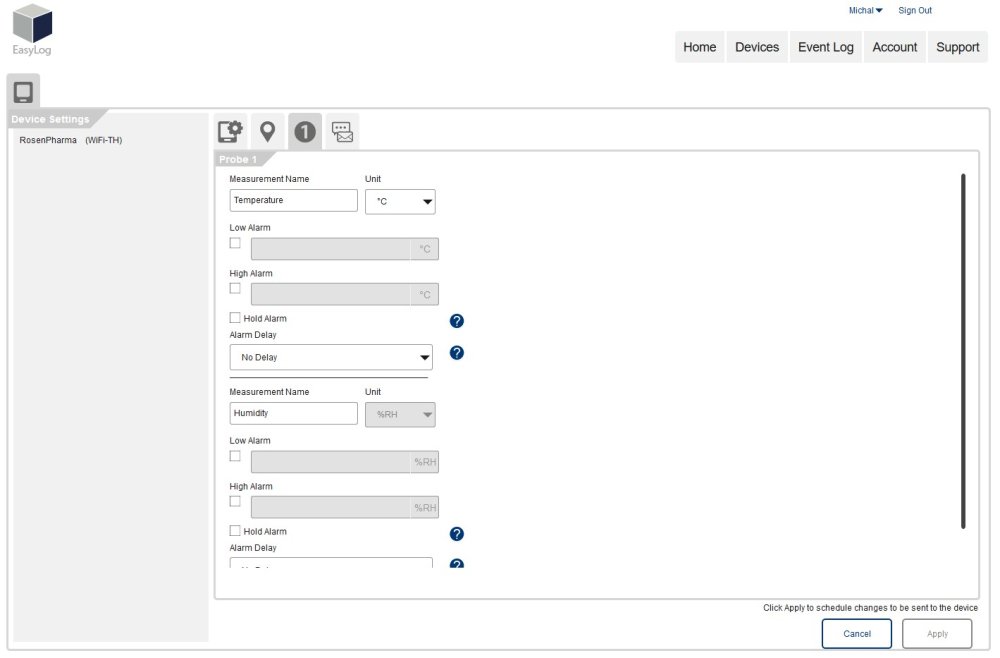Enable the Temperature High Alarm checkbox
Screen dimensions: 1000x658
click(235, 288)
